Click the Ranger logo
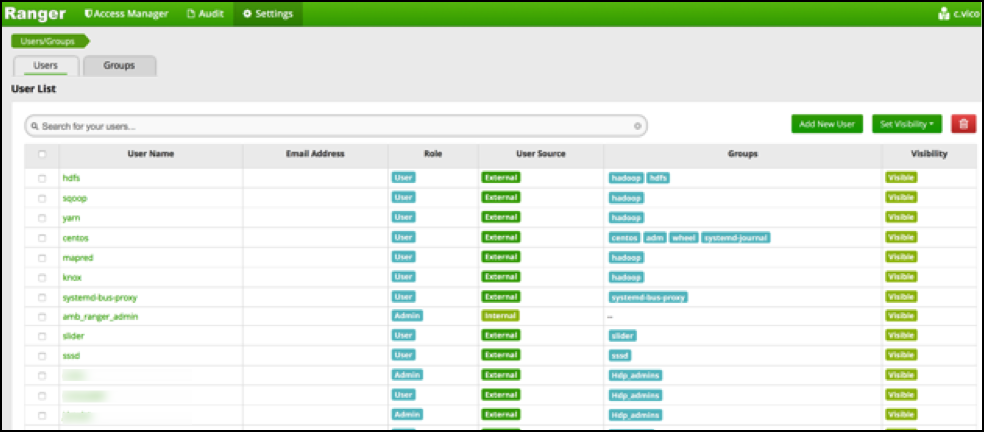The height and width of the screenshot is (432, 984). pos(35,14)
